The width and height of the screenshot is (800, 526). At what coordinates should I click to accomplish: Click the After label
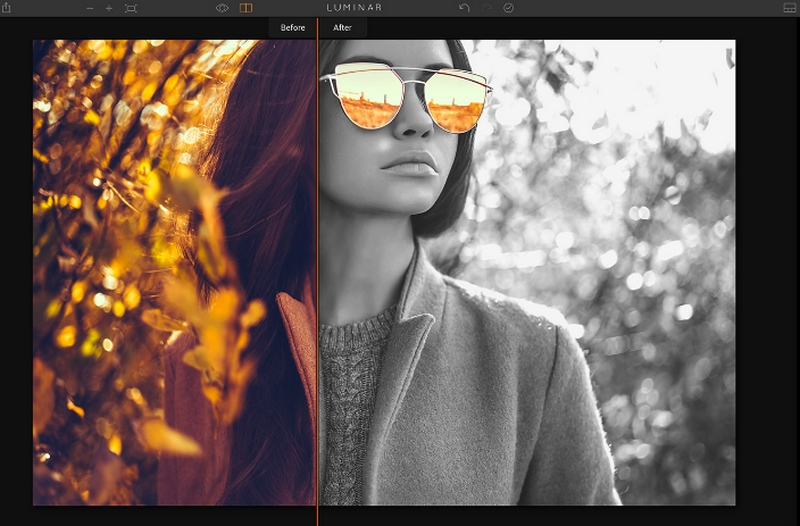342,28
